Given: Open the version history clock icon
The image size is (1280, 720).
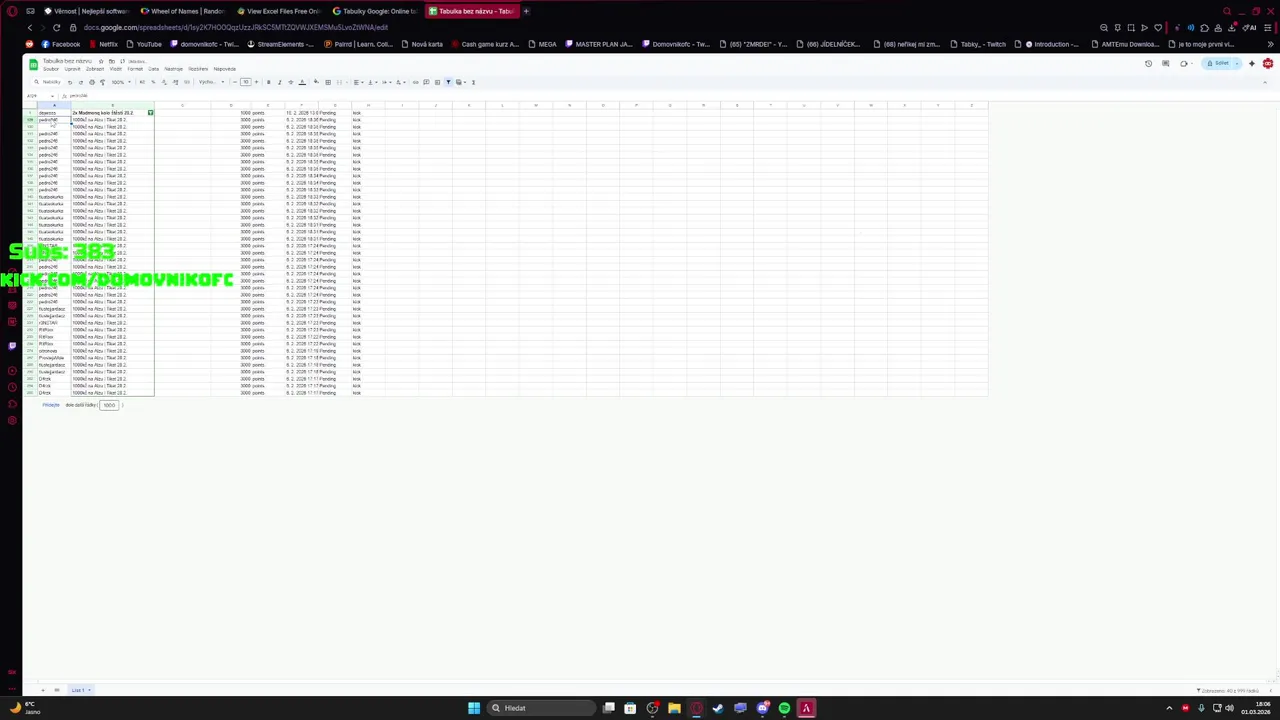Looking at the screenshot, I should coord(1148,63).
